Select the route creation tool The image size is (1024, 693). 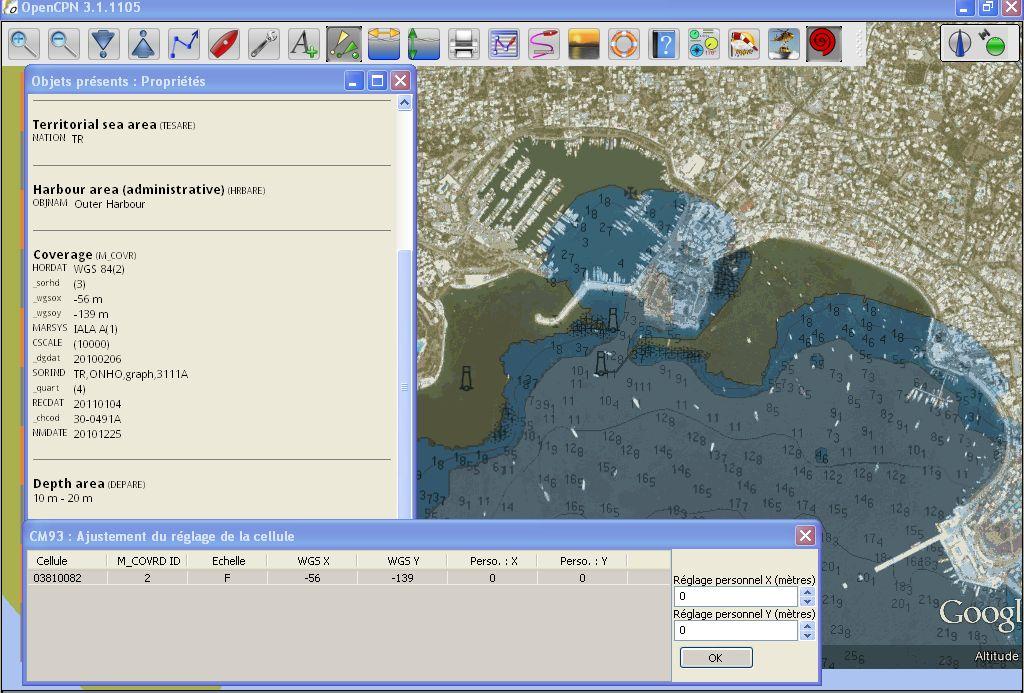click(x=184, y=44)
